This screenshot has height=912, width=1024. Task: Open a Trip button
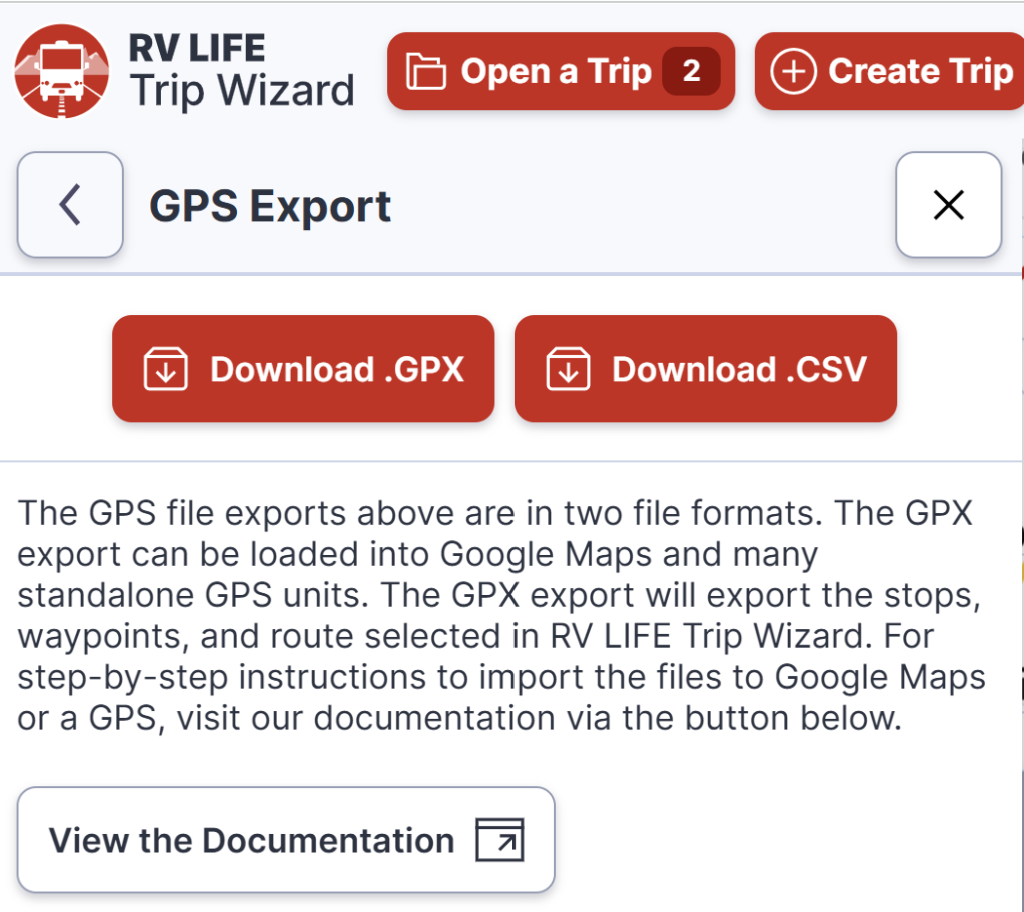561,71
